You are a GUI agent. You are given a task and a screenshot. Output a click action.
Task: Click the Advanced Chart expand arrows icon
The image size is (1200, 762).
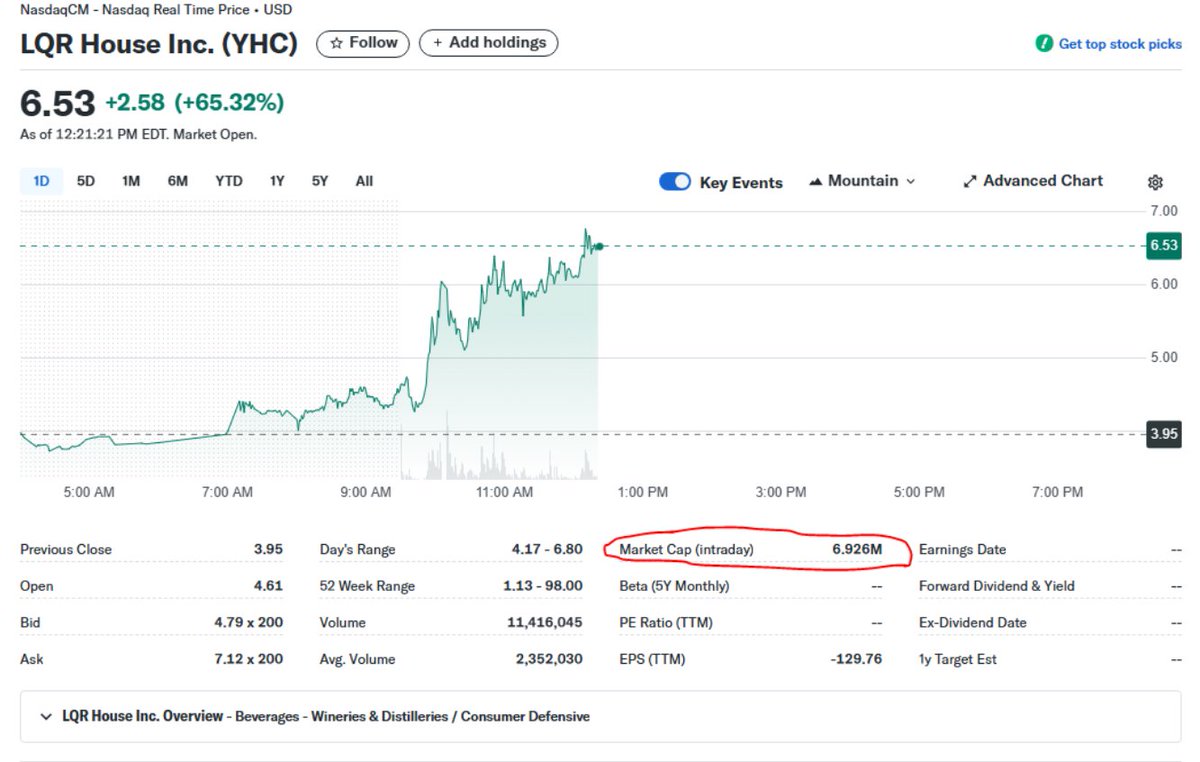coord(969,182)
